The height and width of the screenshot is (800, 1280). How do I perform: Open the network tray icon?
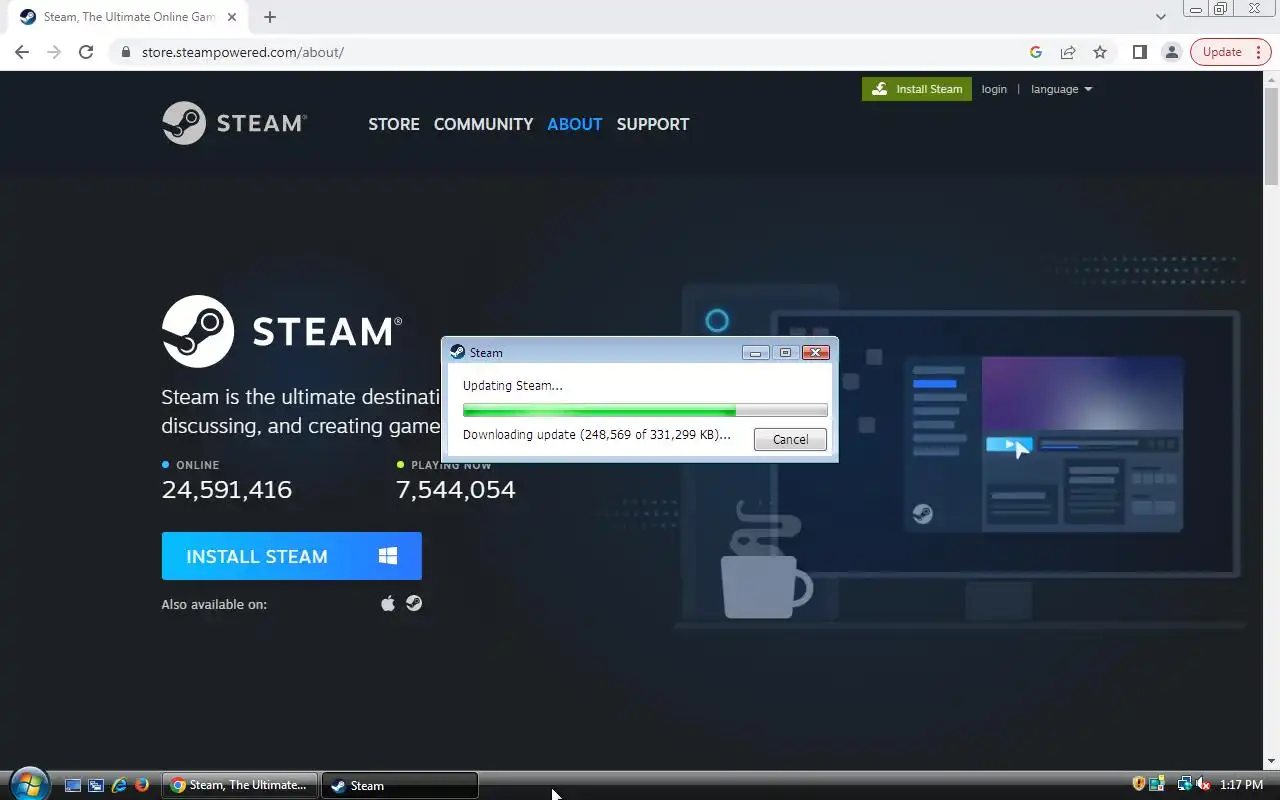(1185, 784)
